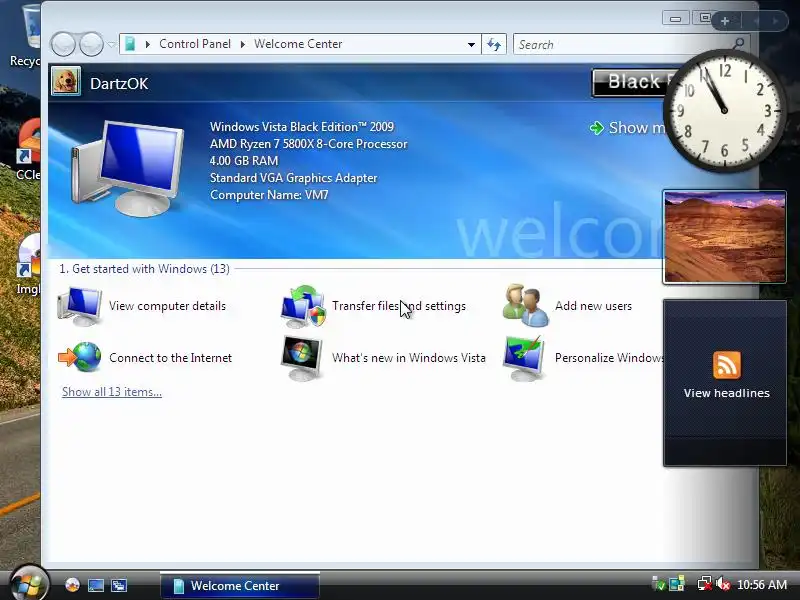Viewport: 800px width, 600px height.
Task: Click the Show all 13 items link
Action: 112,392
